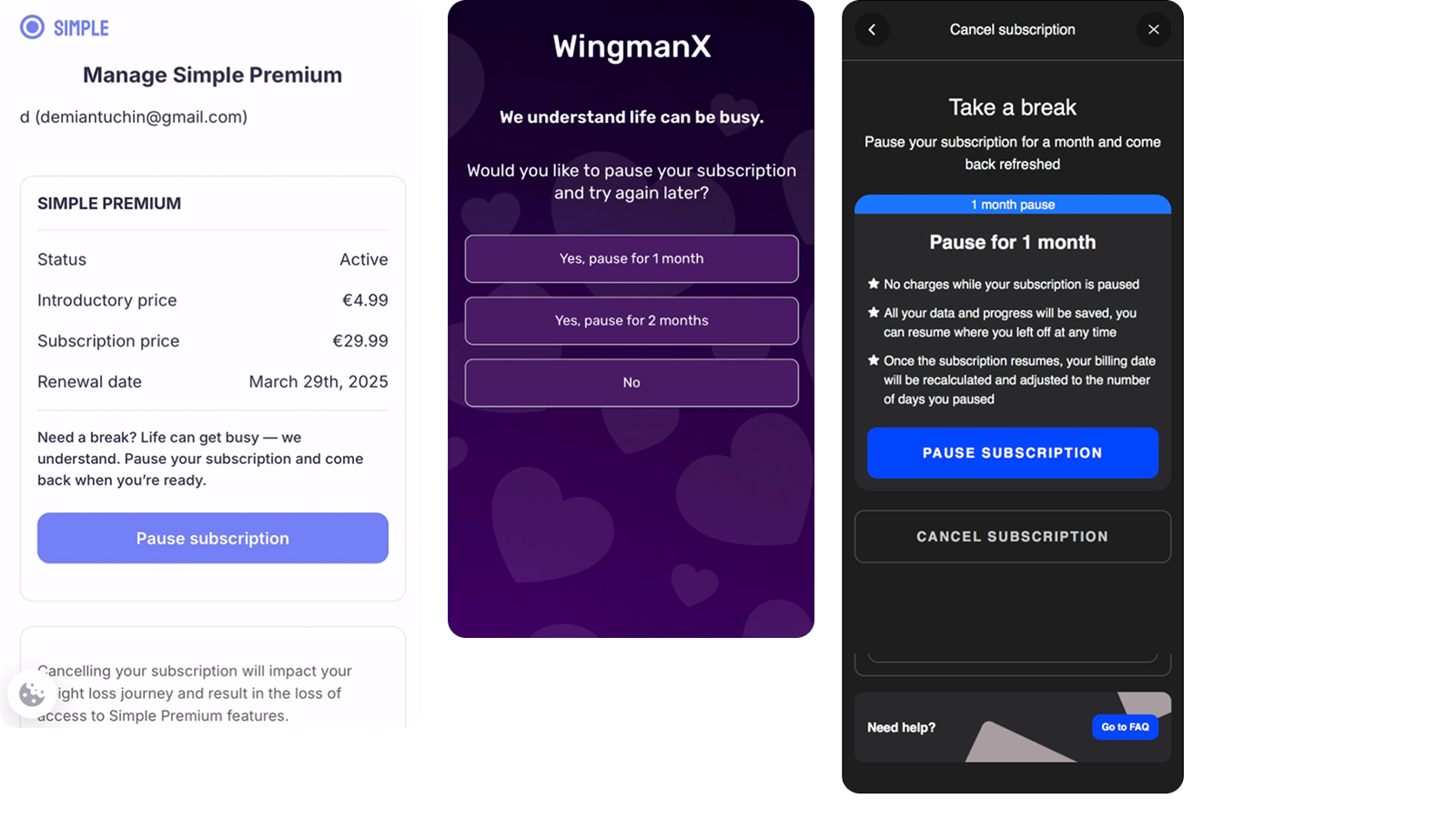Select the No option
1456x819 pixels.
tap(632, 382)
